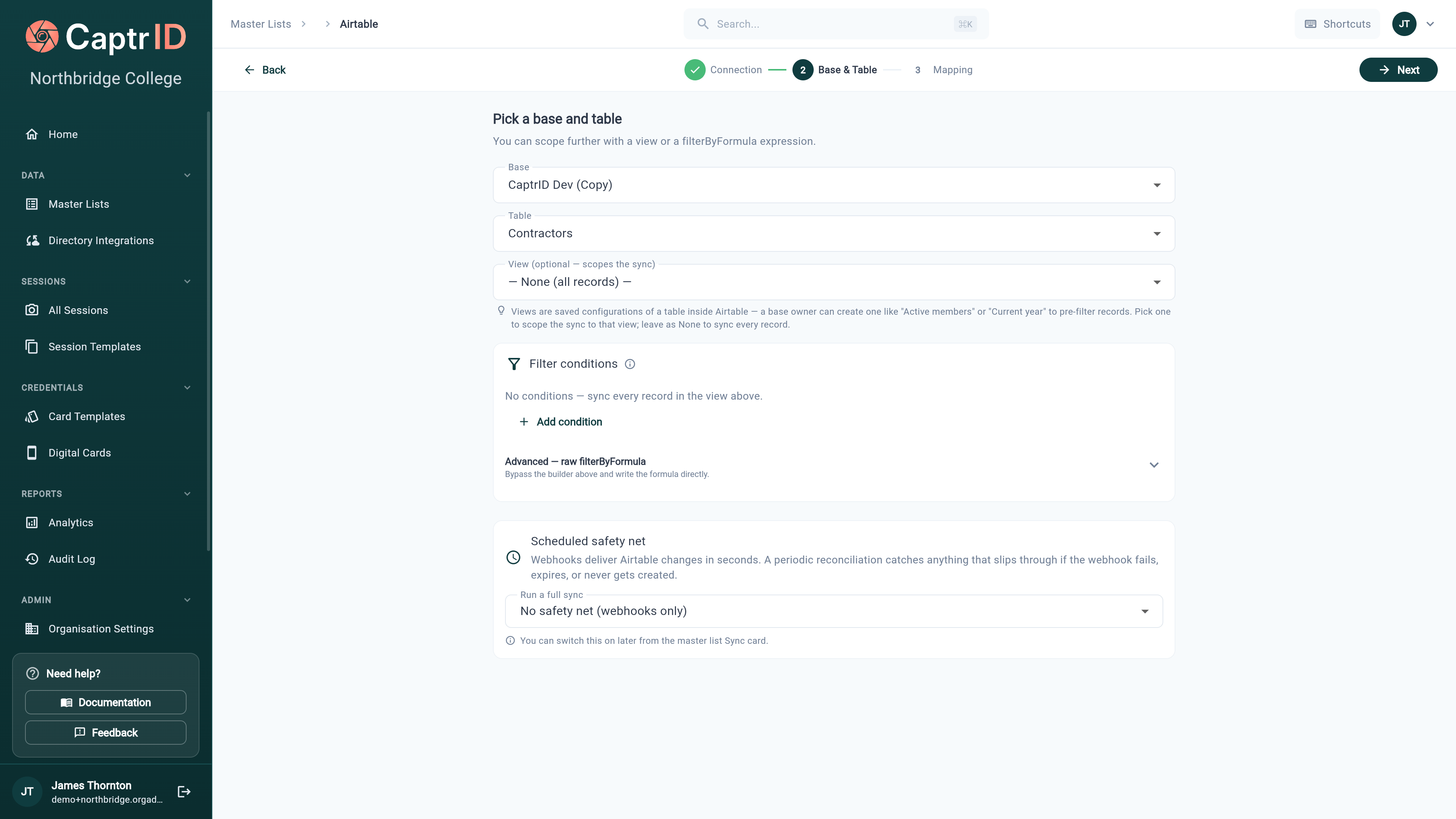Viewport: 1456px width, 819px height.
Task: Open the Base dropdown
Action: coord(834,185)
